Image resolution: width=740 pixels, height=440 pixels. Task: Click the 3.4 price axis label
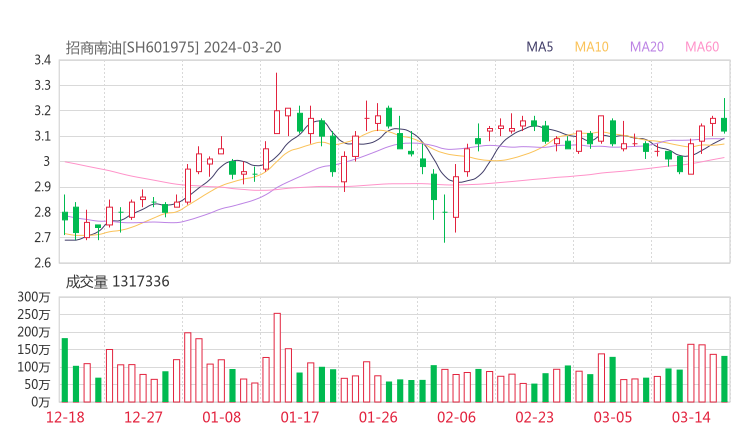pos(42,60)
